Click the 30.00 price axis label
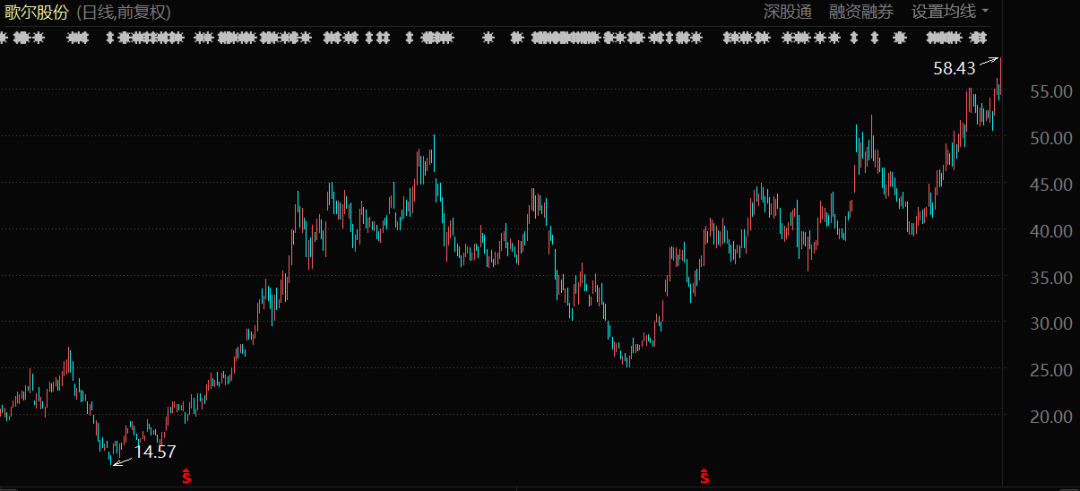The image size is (1080, 491). [1052, 324]
